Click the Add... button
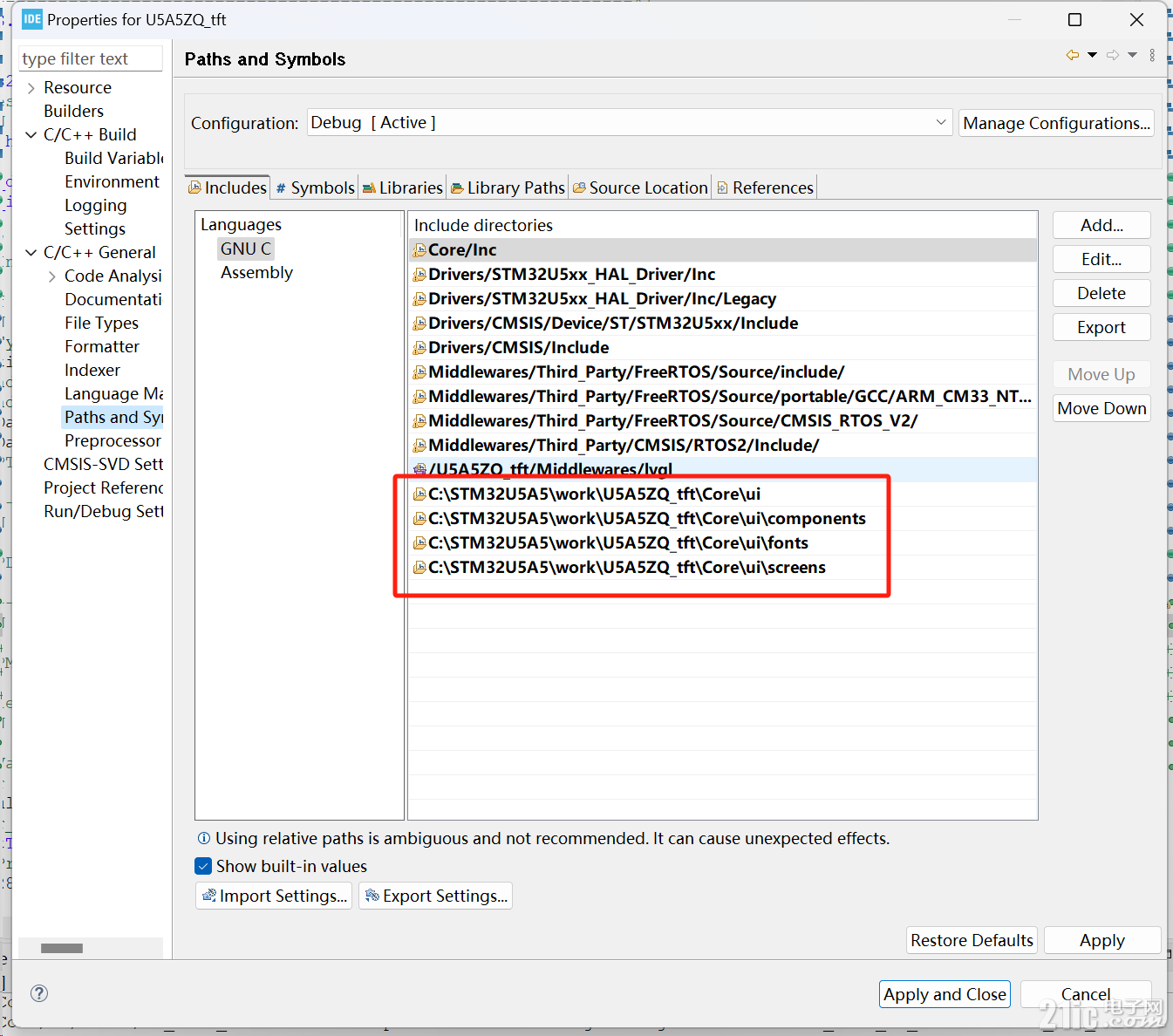Viewport: 1173px width, 1036px height. (1101, 225)
